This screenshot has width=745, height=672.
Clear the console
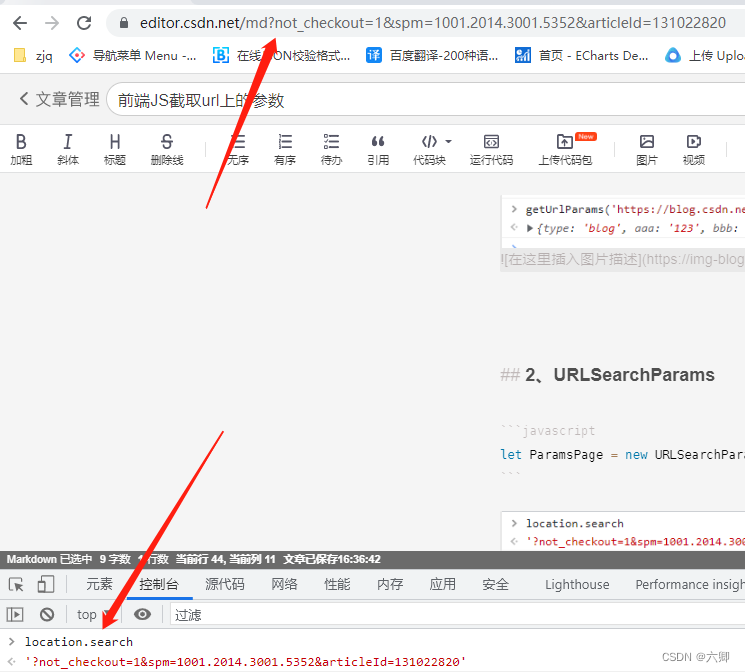point(47,615)
